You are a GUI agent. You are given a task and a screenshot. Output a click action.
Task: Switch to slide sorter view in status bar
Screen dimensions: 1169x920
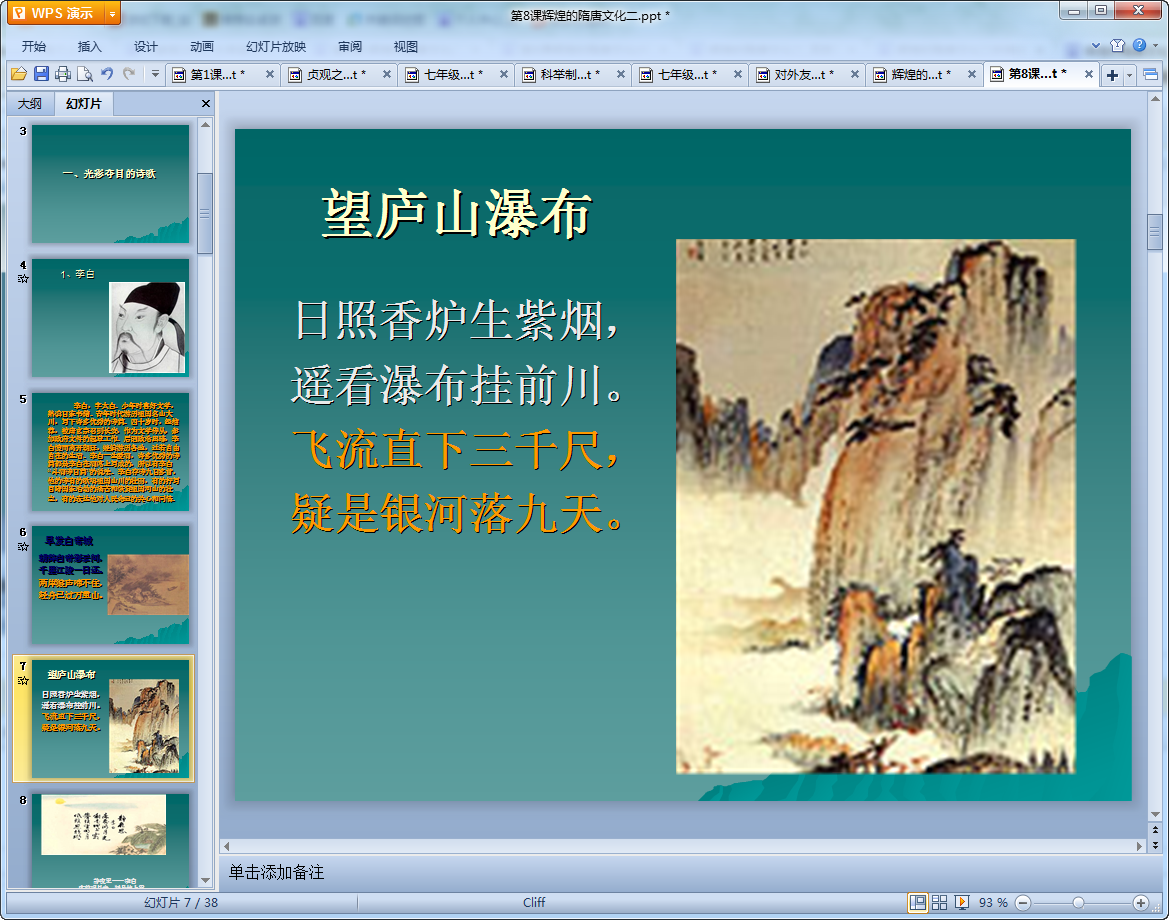pos(939,902)
